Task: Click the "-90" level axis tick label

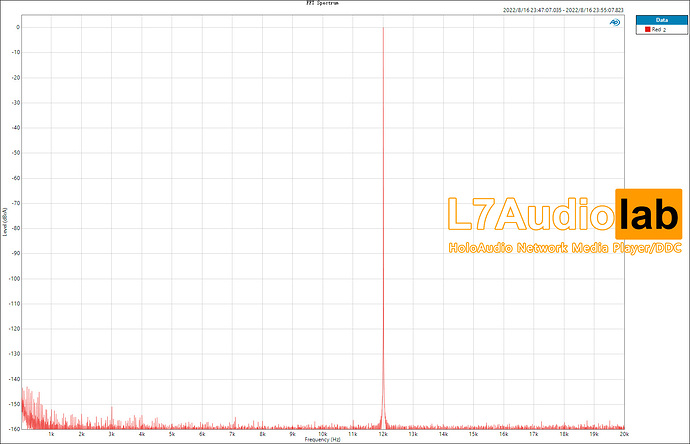Action: [x=16, y=253]
